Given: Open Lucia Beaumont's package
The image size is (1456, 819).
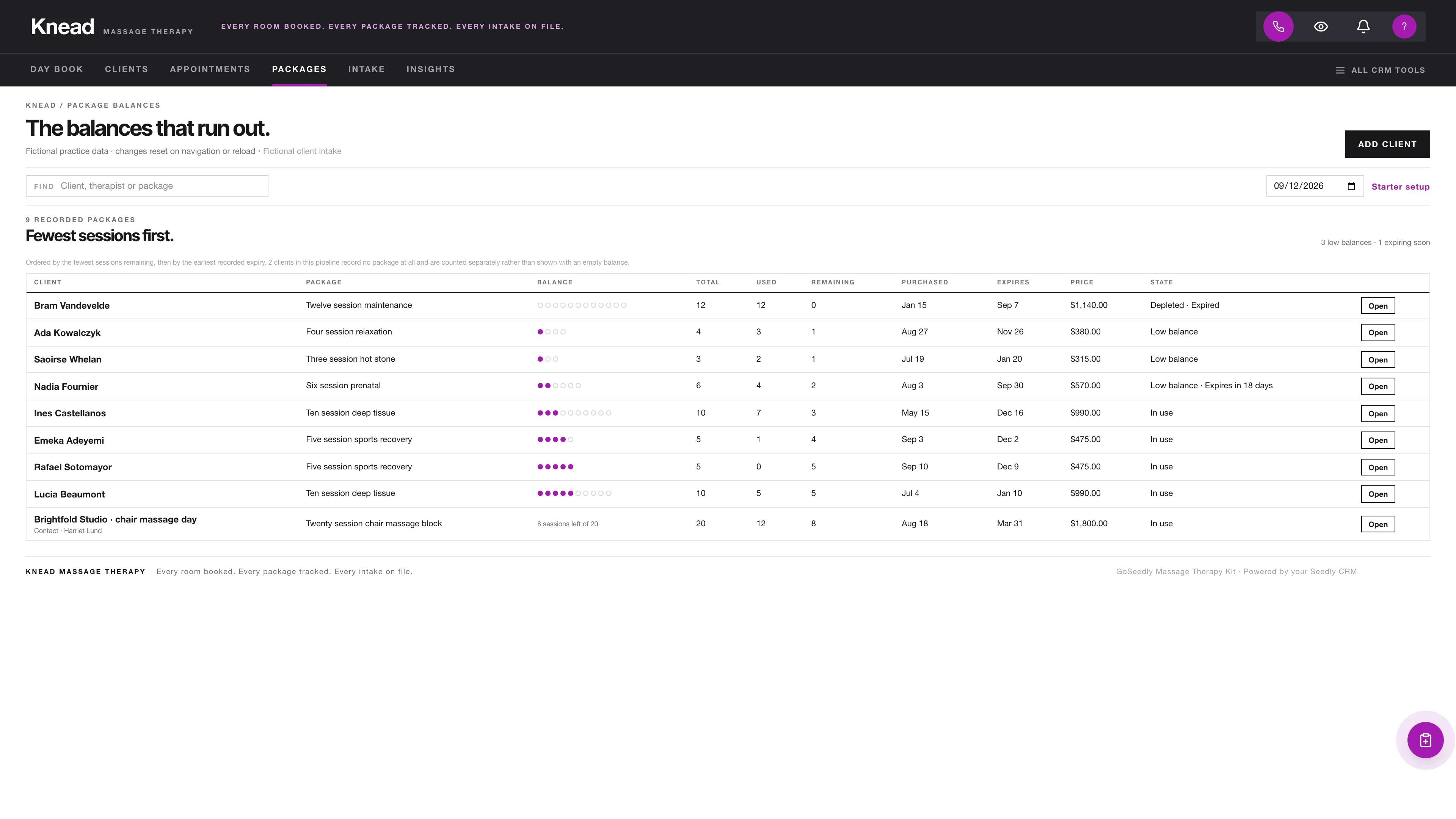Looking at the screenshot, I should [x=1378, y=494].
